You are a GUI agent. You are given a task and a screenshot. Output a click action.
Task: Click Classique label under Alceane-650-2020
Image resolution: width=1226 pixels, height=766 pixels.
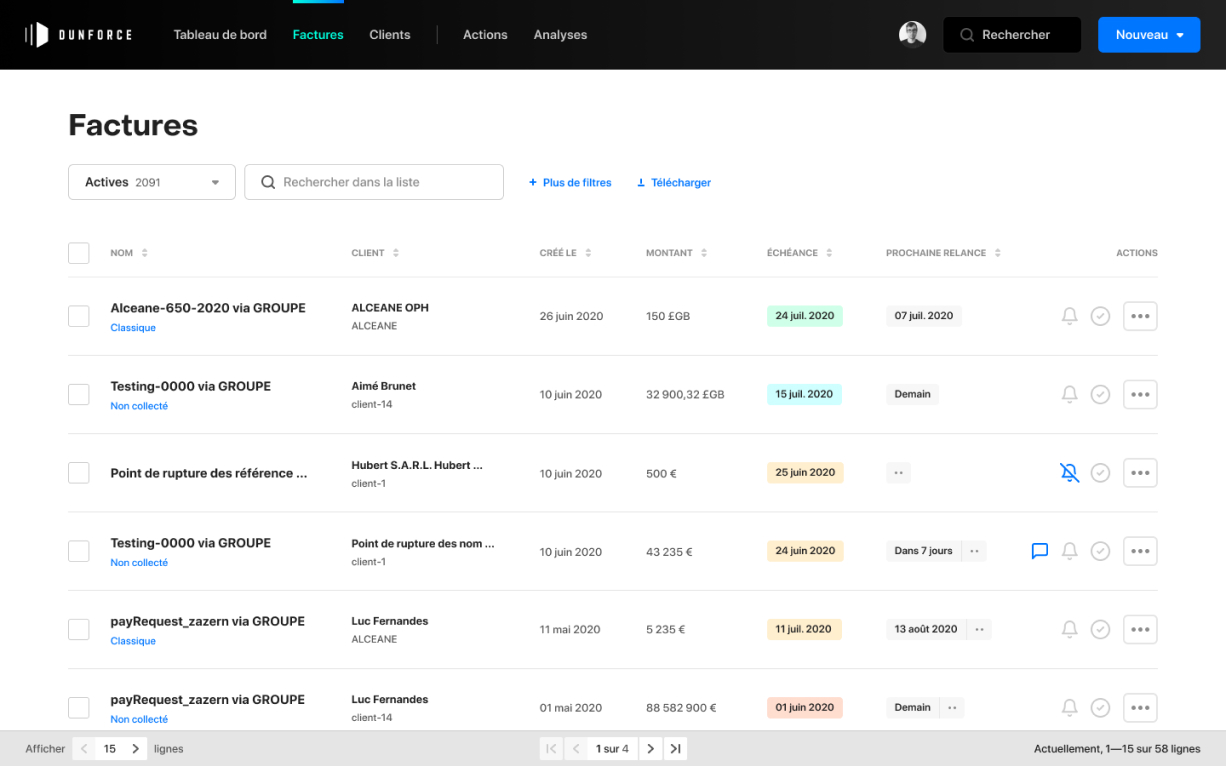click(x=133, y=328)
